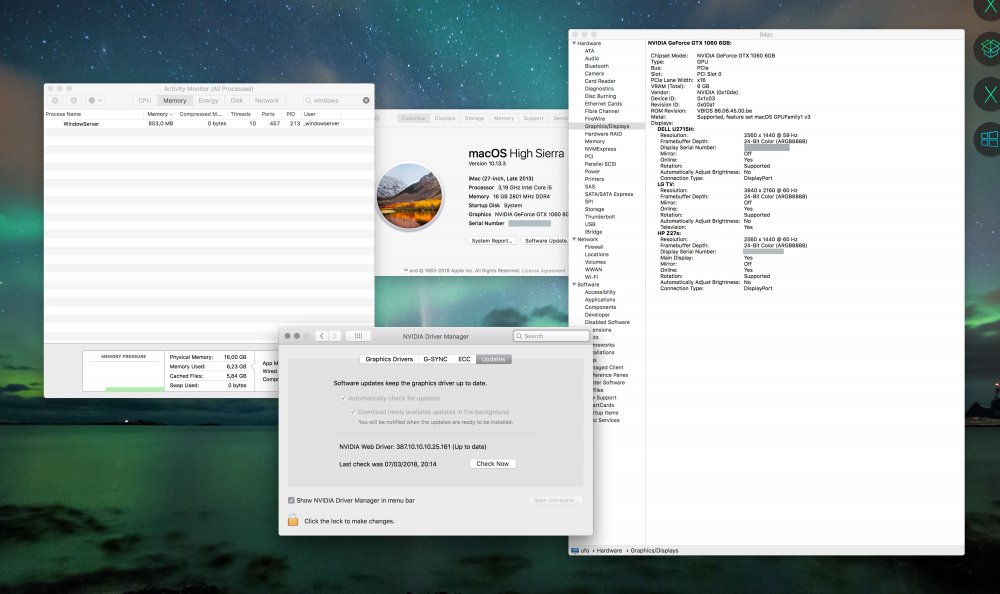This screenshot has height=594, width=1000.
Task: Select the Updates tab
Action: pyautogui.click(x=494, y=359)
